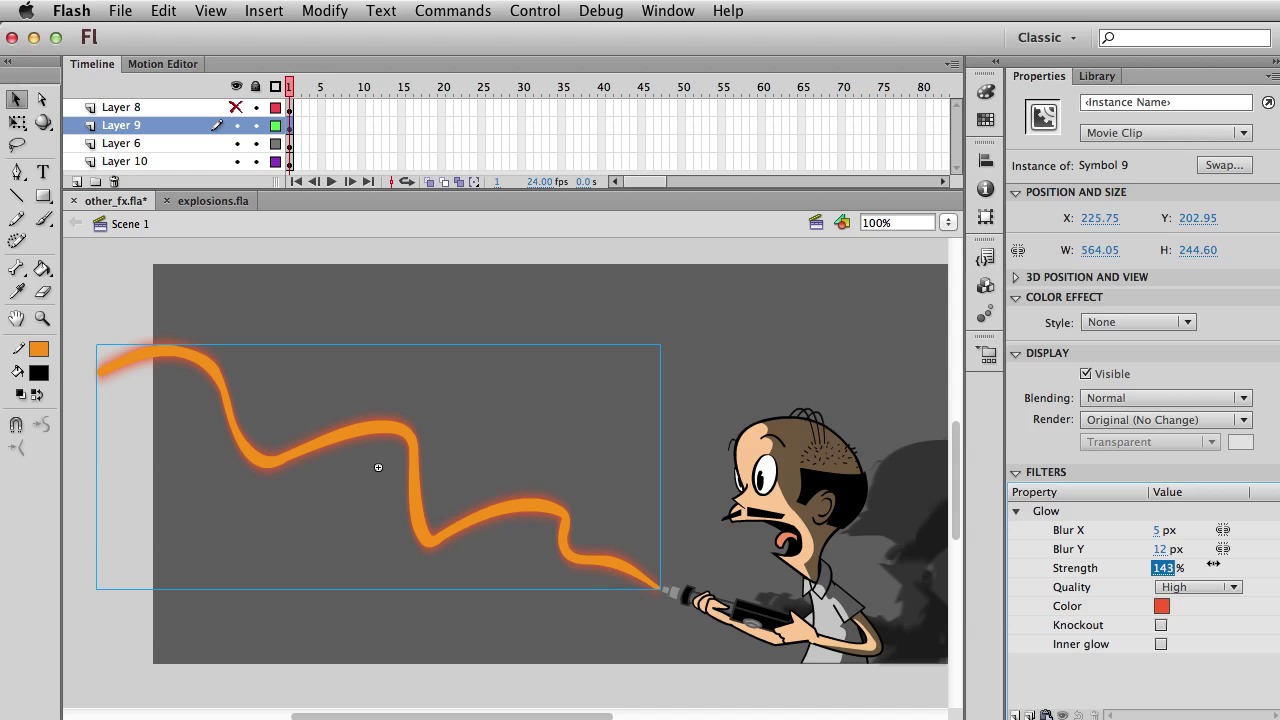1280x720 pixels.
Task: Select the Paint Bucket tool
Action: point(43,269)
